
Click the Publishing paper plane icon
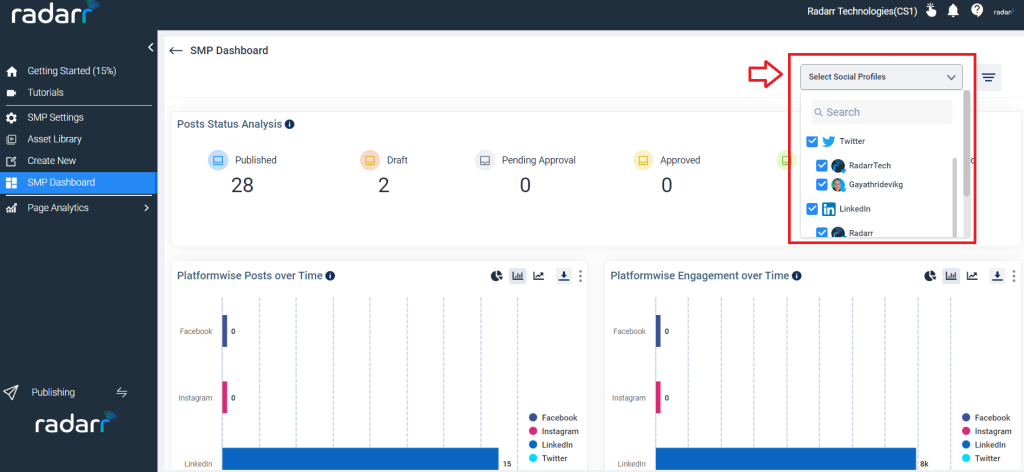(10, 392)
